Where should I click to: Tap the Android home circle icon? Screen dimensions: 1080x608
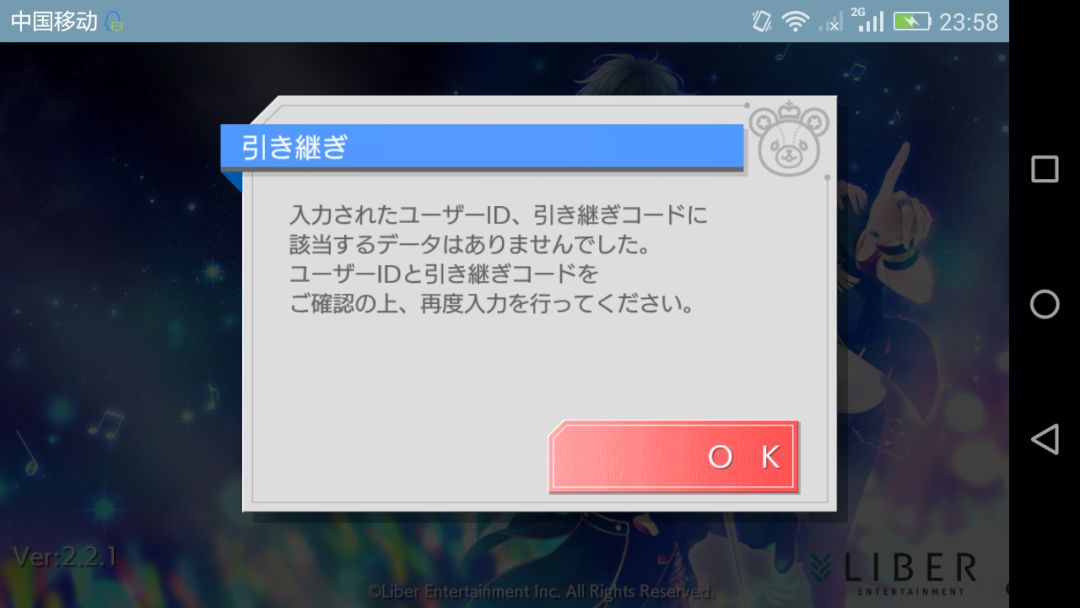(x=1044, y=304)
